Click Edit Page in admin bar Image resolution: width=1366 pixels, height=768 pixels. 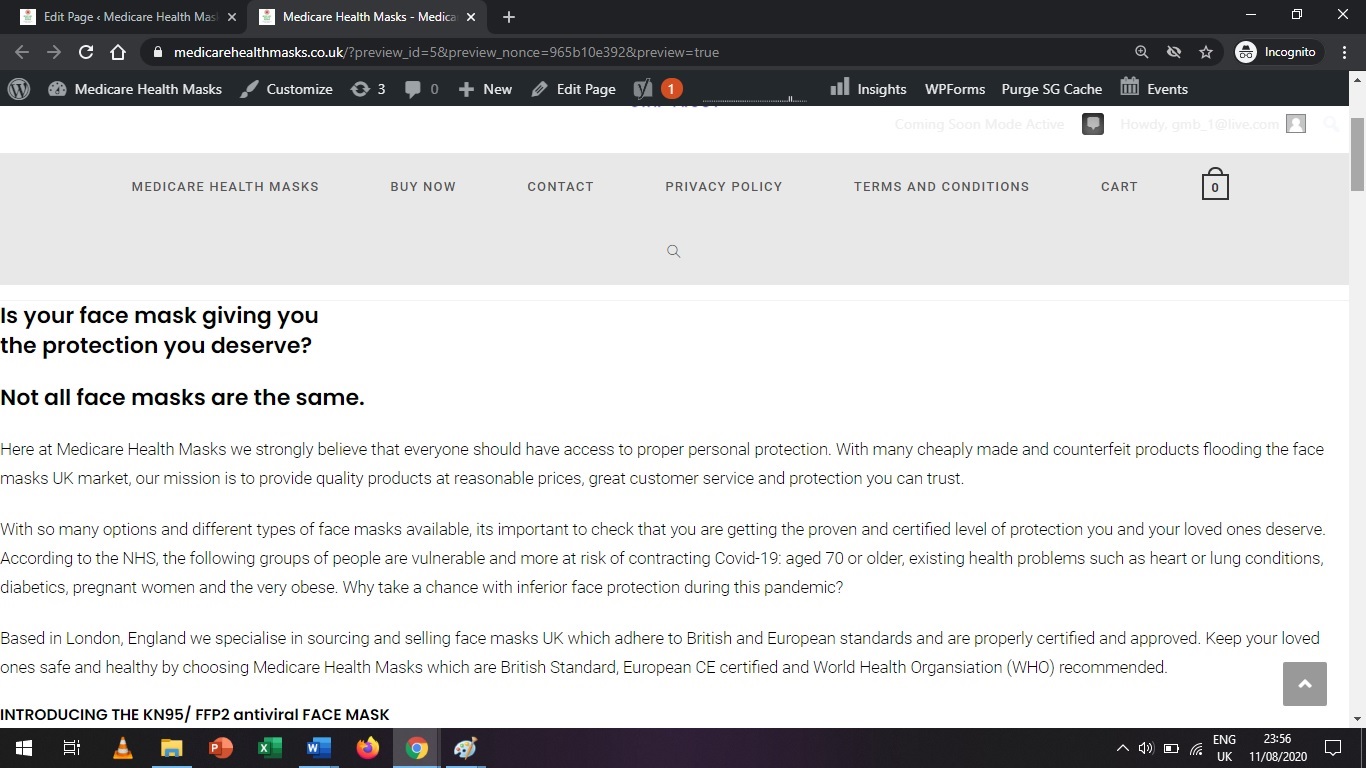[573, 89]
